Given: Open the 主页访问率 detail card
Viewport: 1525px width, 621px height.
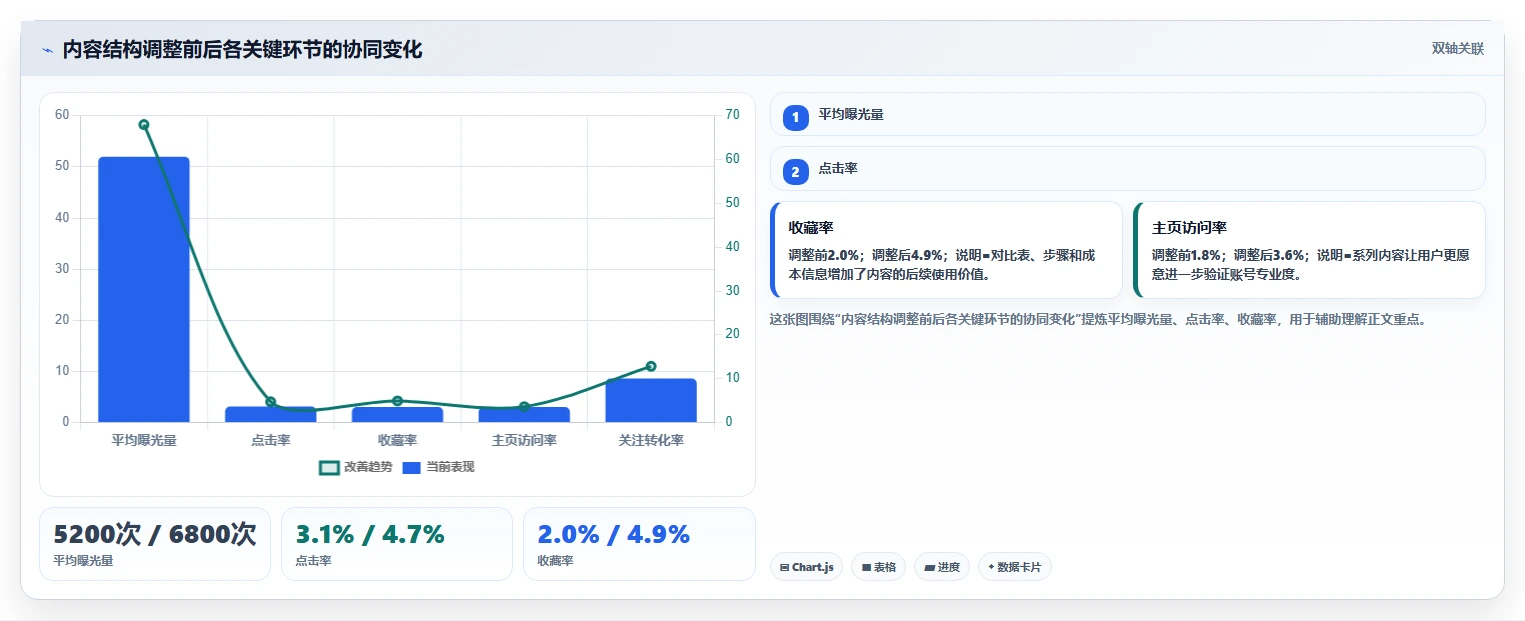Looking at the screenshot, I should (x=1309, y=250).
